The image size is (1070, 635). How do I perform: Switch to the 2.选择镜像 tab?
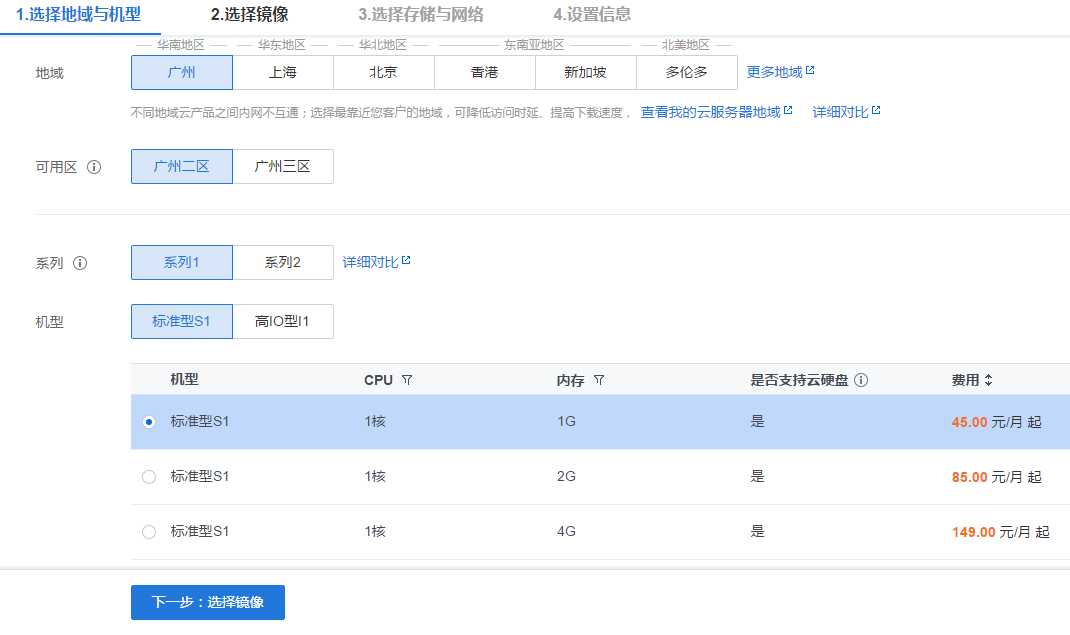[249, 15]
